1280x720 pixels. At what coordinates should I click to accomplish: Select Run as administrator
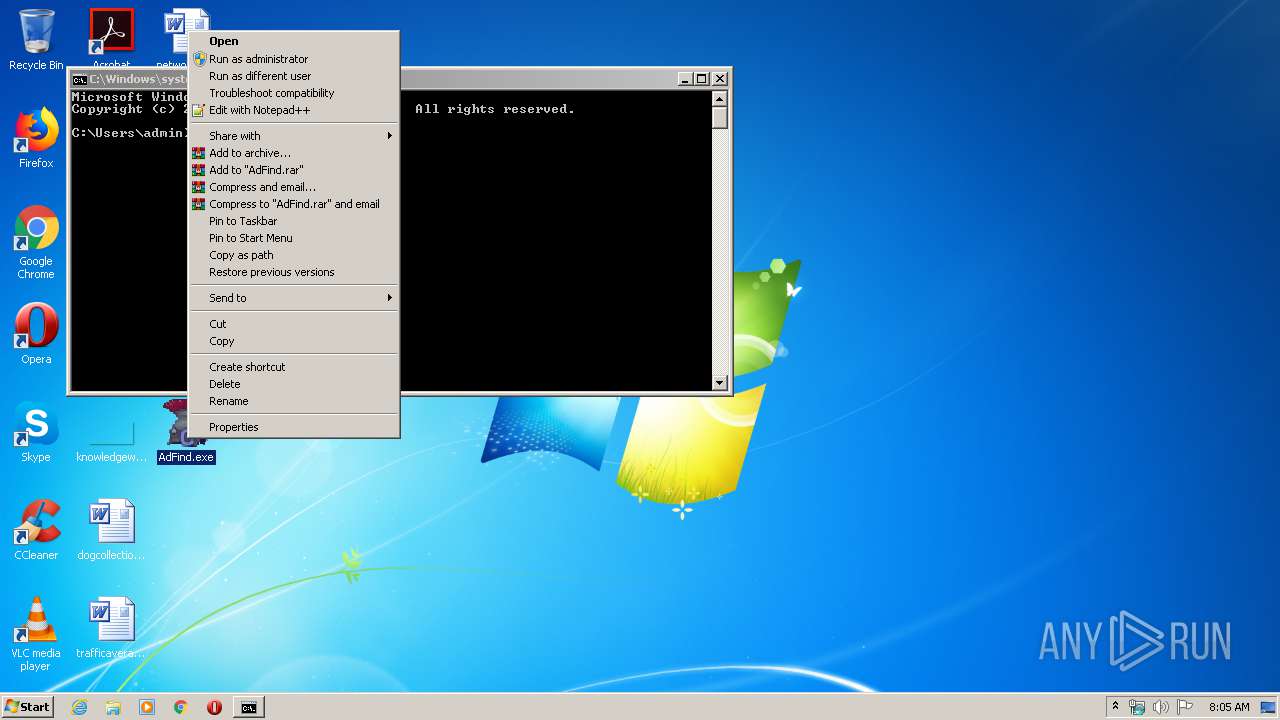tap(294, 59)
